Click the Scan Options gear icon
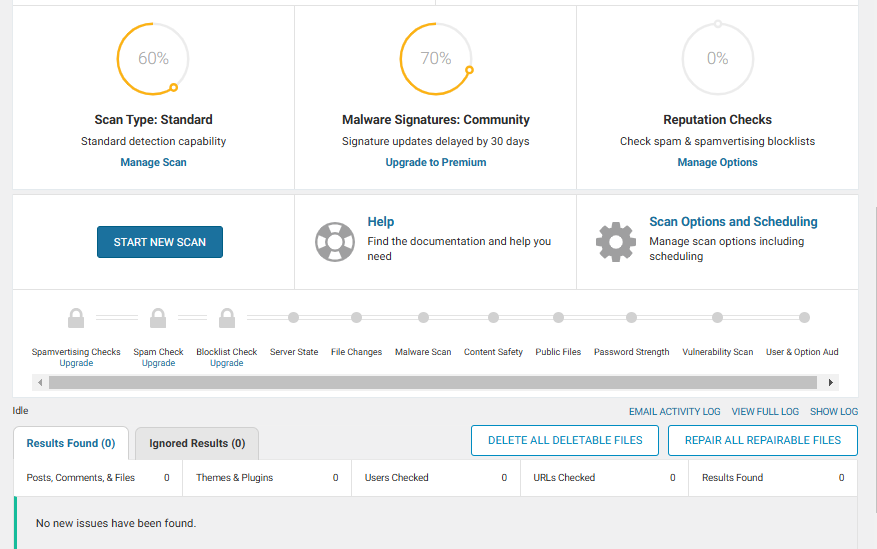 pos(616,242)
